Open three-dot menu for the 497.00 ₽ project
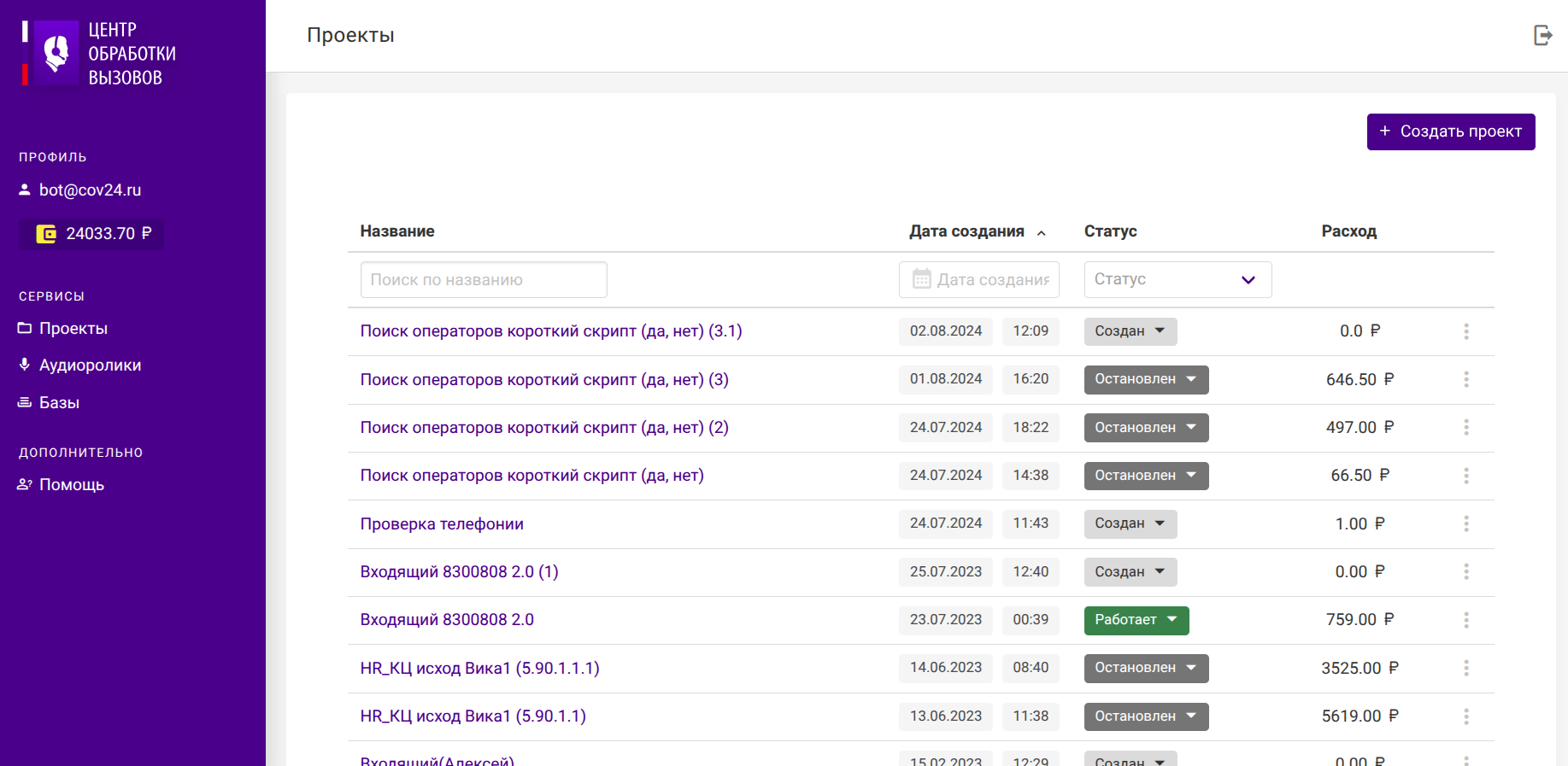Viewport: 1568px width, 766px height. click(1466, 427)
